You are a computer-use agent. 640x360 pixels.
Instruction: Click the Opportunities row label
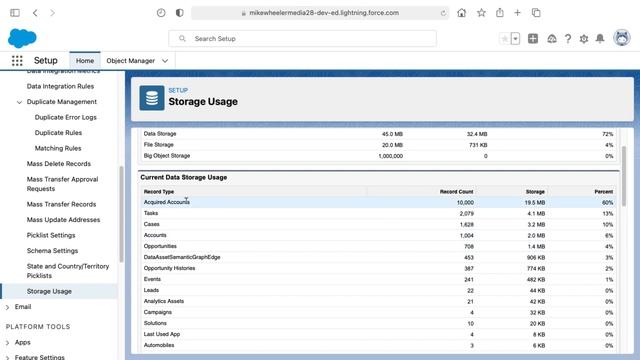pos(160,246)
